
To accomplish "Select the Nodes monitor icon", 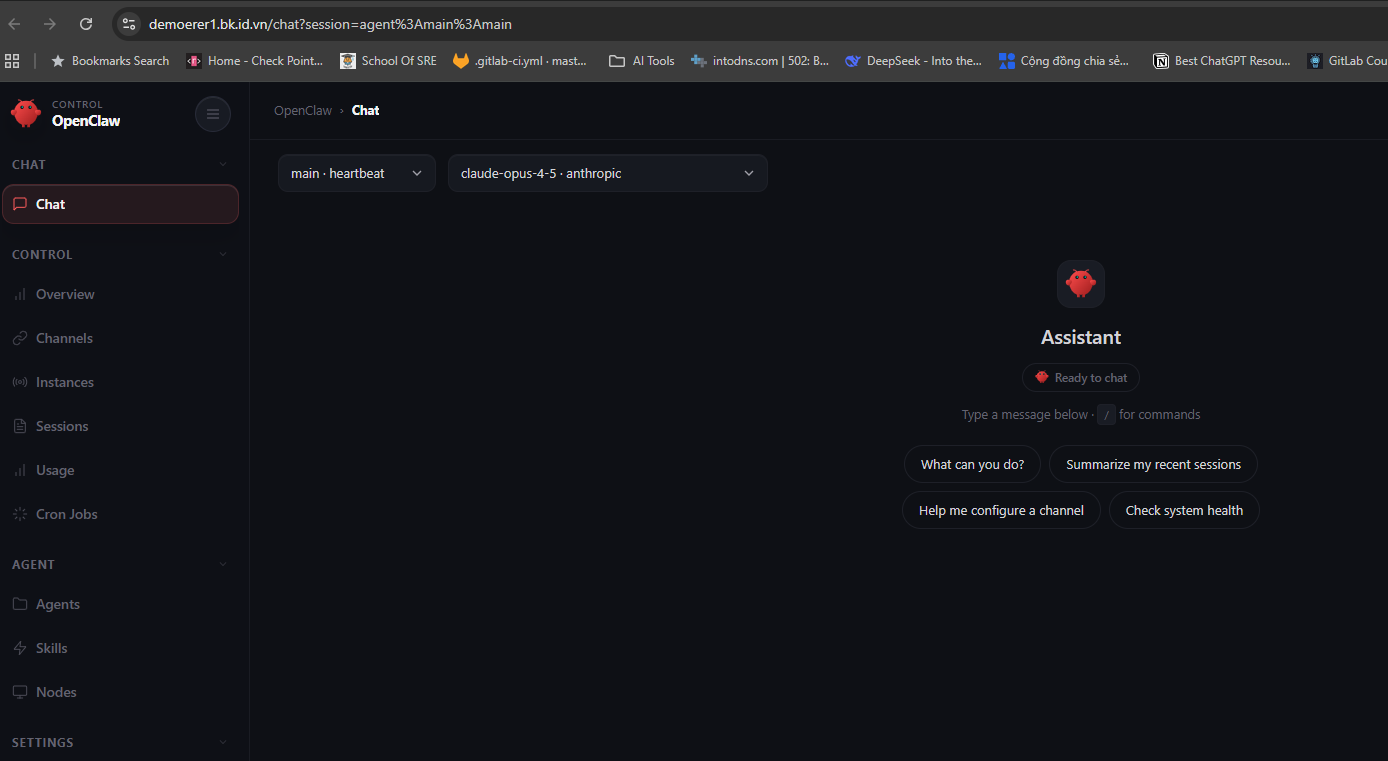I will tap(20, 692).
